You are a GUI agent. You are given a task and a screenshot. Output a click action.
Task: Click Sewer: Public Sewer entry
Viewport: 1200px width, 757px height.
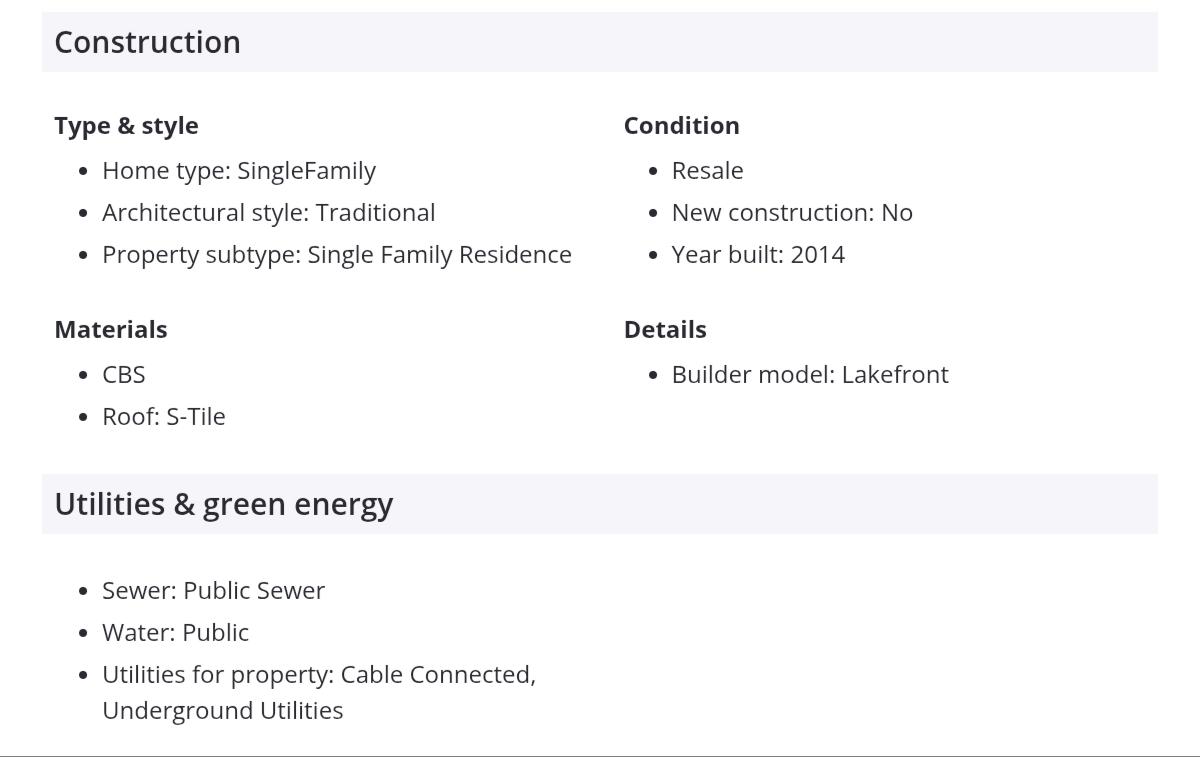(x=213, y=590)
